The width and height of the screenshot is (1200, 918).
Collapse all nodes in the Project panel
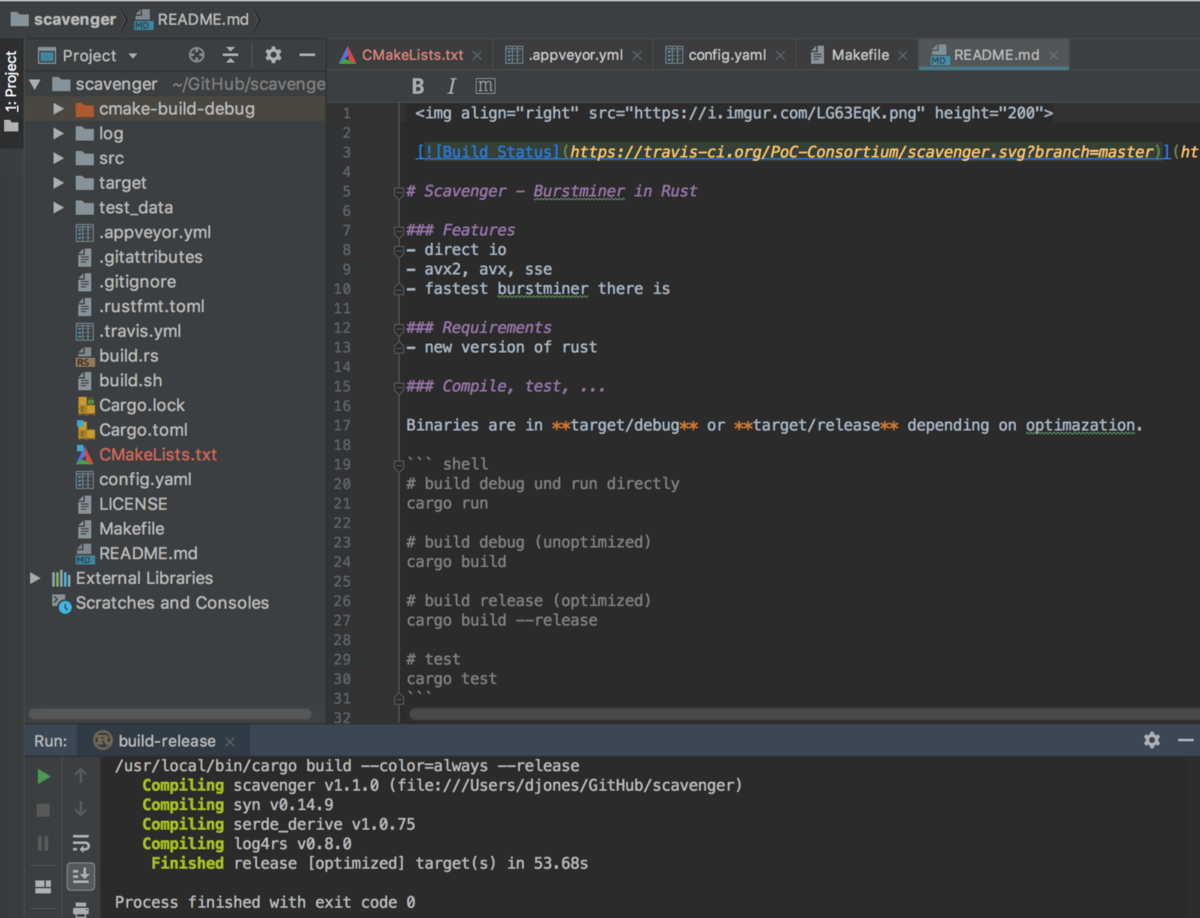[x=231, y=55]
